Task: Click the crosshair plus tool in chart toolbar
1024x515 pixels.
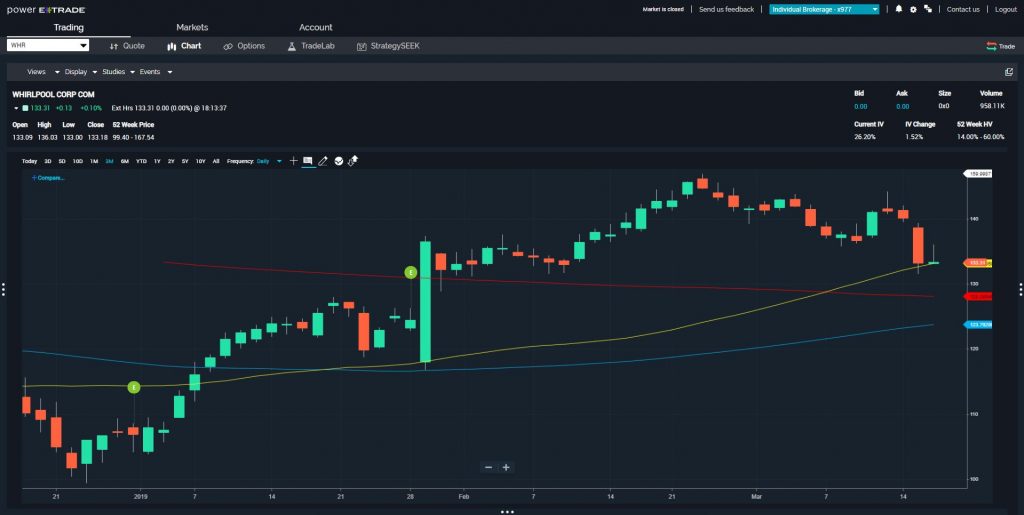Action: [293, 161]
